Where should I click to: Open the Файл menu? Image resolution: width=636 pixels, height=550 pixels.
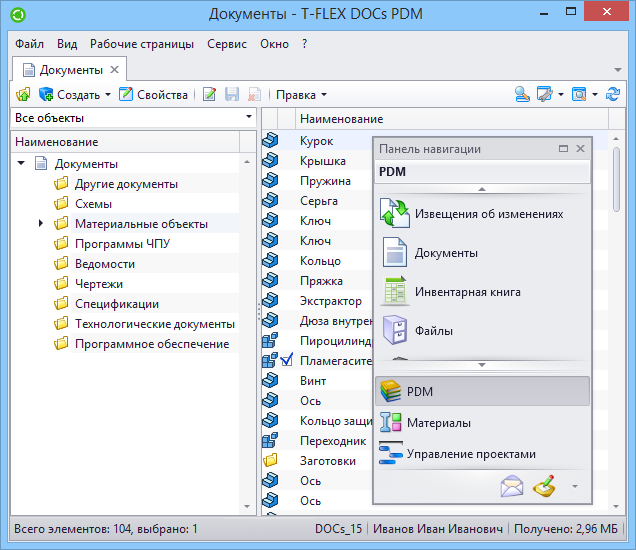tap(29, 44)
